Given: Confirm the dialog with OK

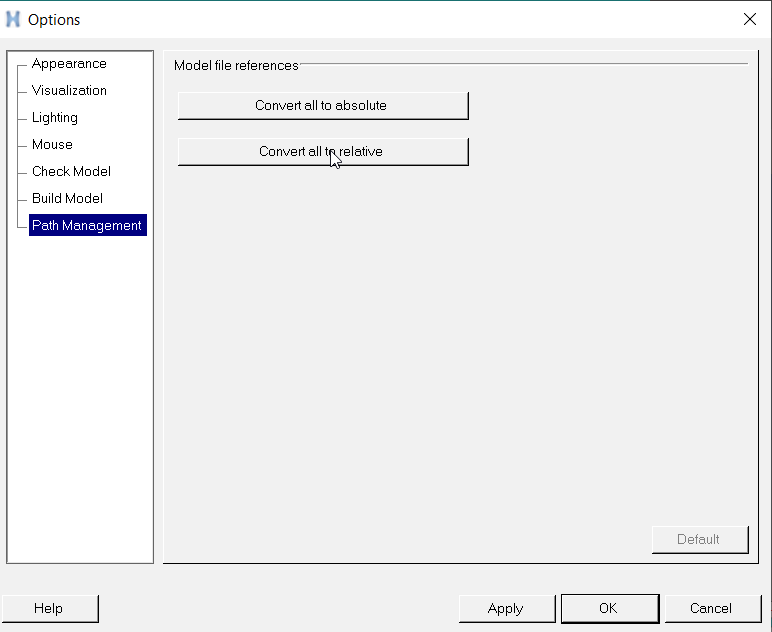Looking at the screenshot, I should [x=610, y=608].
